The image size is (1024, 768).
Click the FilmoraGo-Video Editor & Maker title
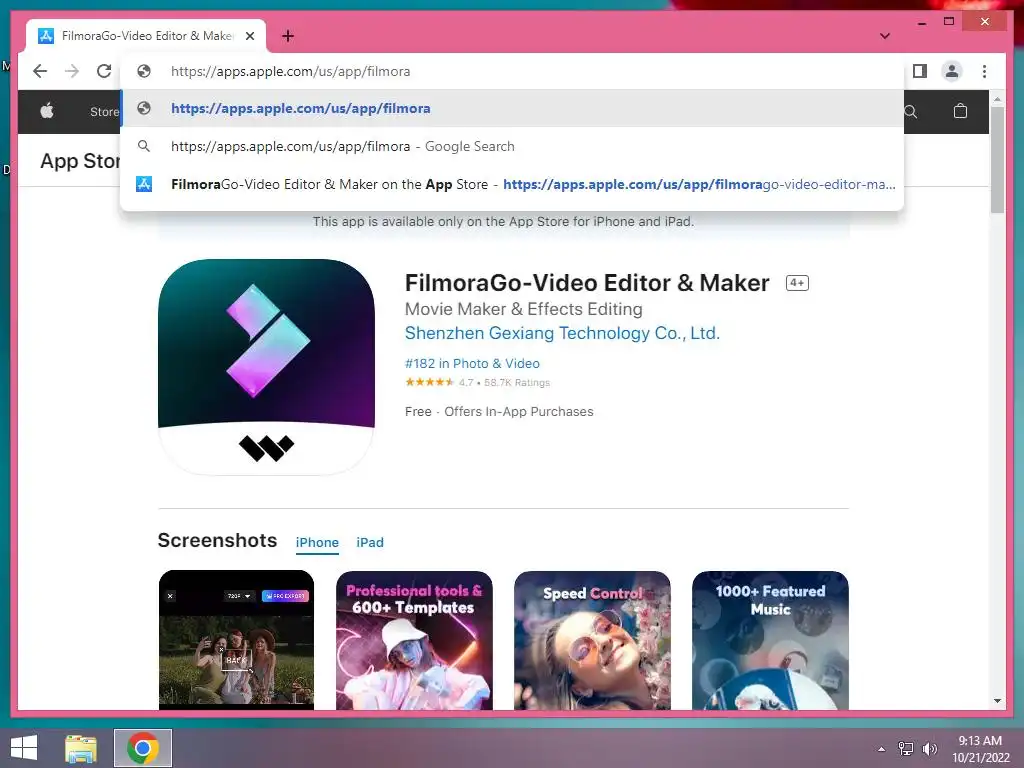pos(587,283)
